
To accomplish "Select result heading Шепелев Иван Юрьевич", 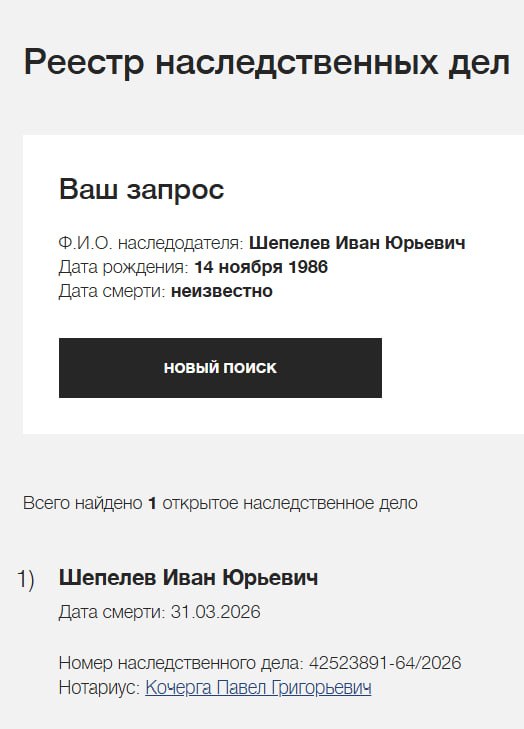I will pyautogui.click(x=188, y=577).
